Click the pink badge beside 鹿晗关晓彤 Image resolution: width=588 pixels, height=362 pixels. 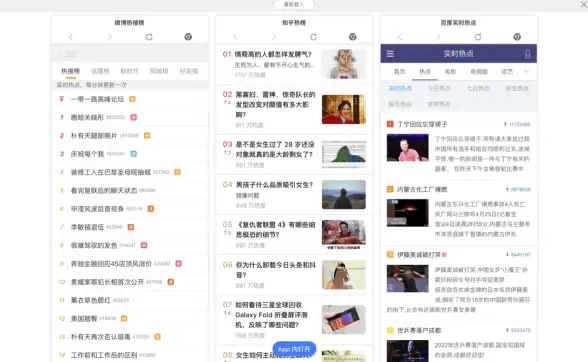(134, 117)
